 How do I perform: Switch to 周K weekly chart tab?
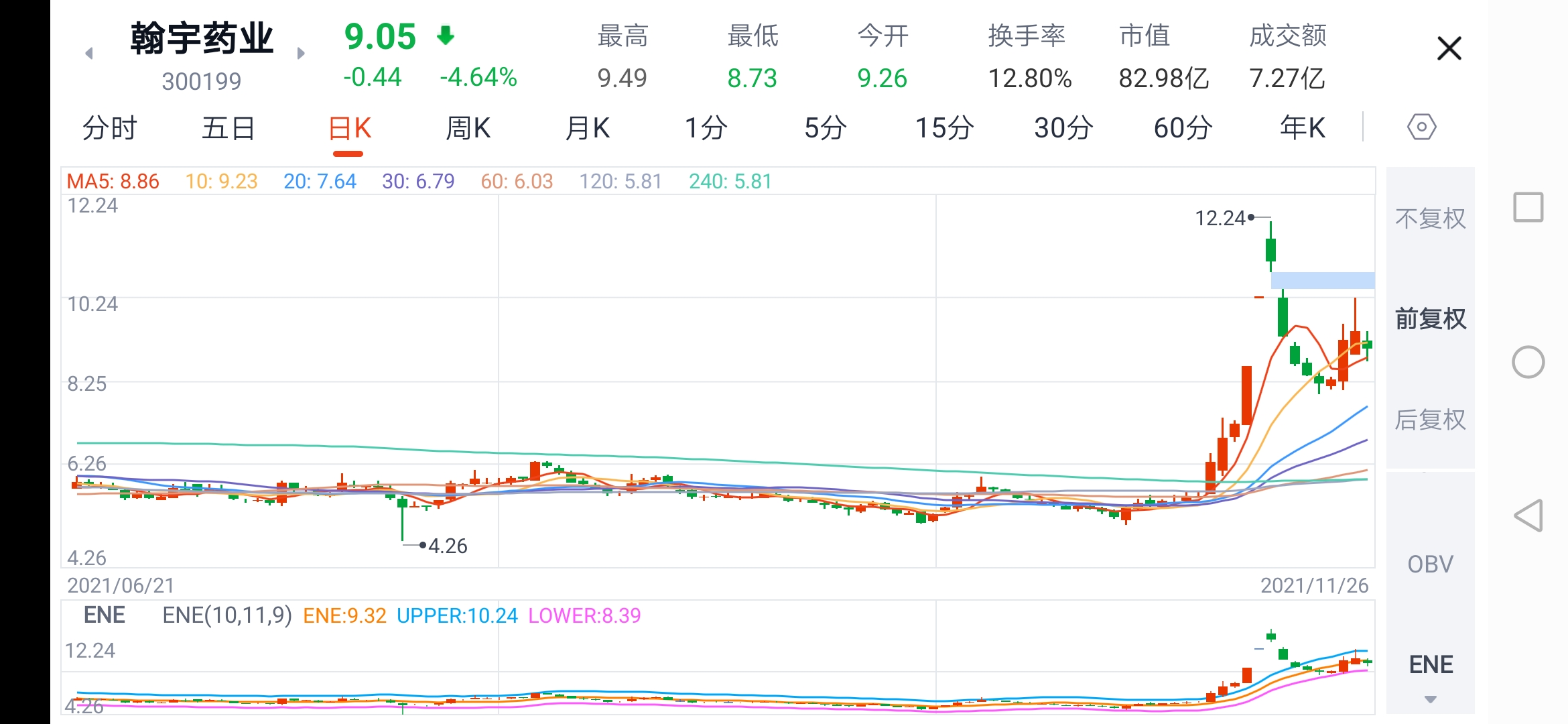coord(468,127)
